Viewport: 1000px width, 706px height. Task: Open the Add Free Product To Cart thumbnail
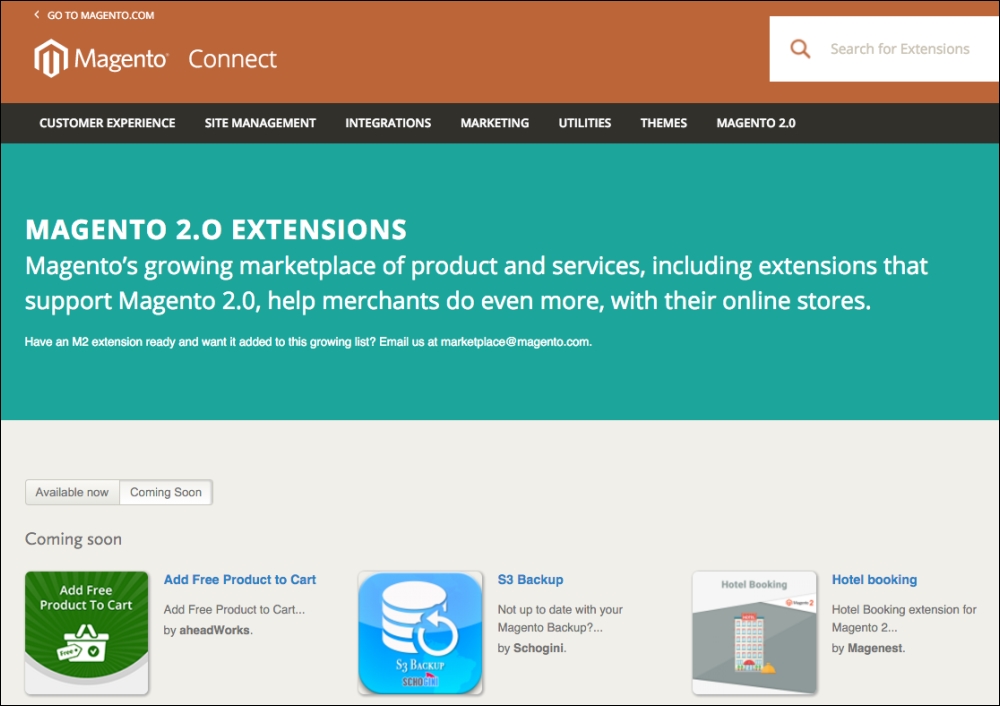tap(86, 632)
